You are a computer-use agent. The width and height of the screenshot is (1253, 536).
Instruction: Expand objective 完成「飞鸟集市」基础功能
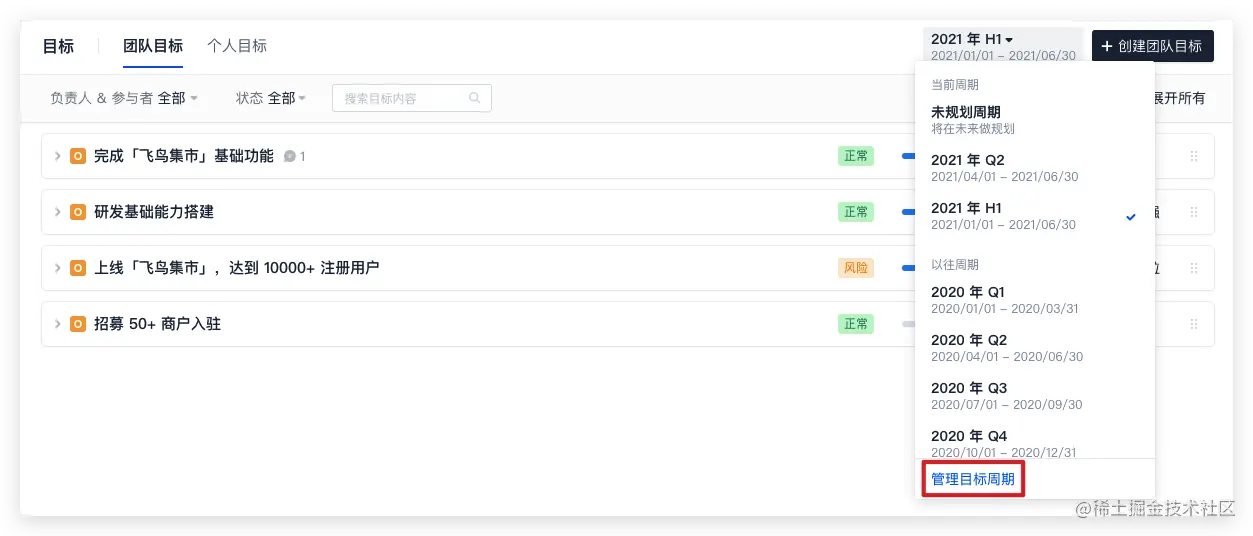tap(58, 156)
